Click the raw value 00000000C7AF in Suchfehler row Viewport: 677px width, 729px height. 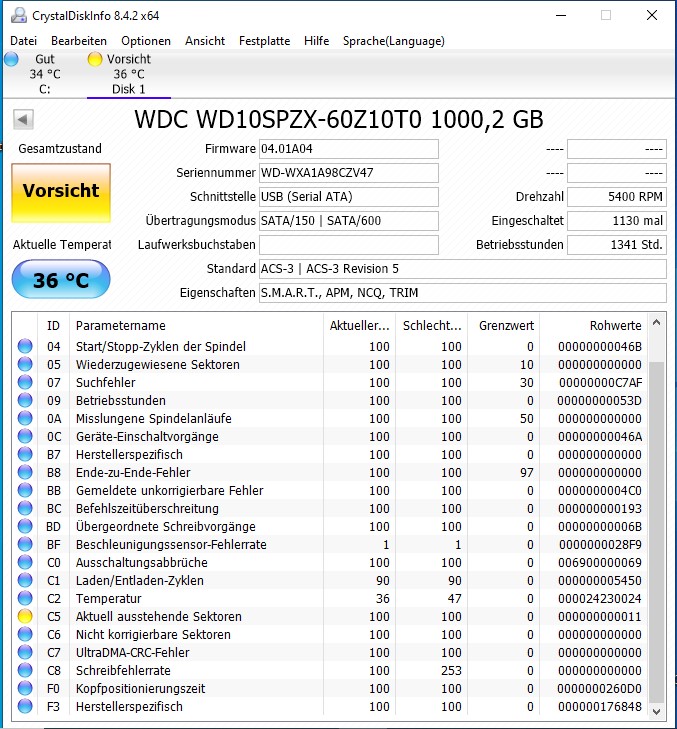600,383
